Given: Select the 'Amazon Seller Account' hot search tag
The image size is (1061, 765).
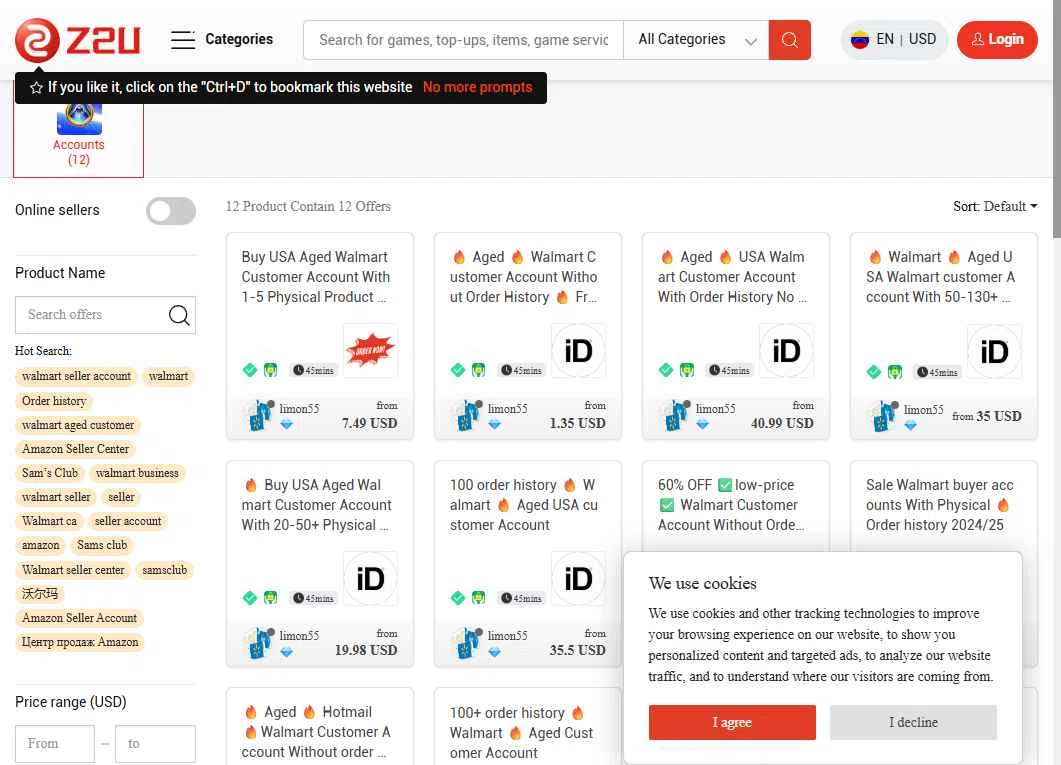Looking at the screenshot, I should pyautogui.click(x=79, y=618).
